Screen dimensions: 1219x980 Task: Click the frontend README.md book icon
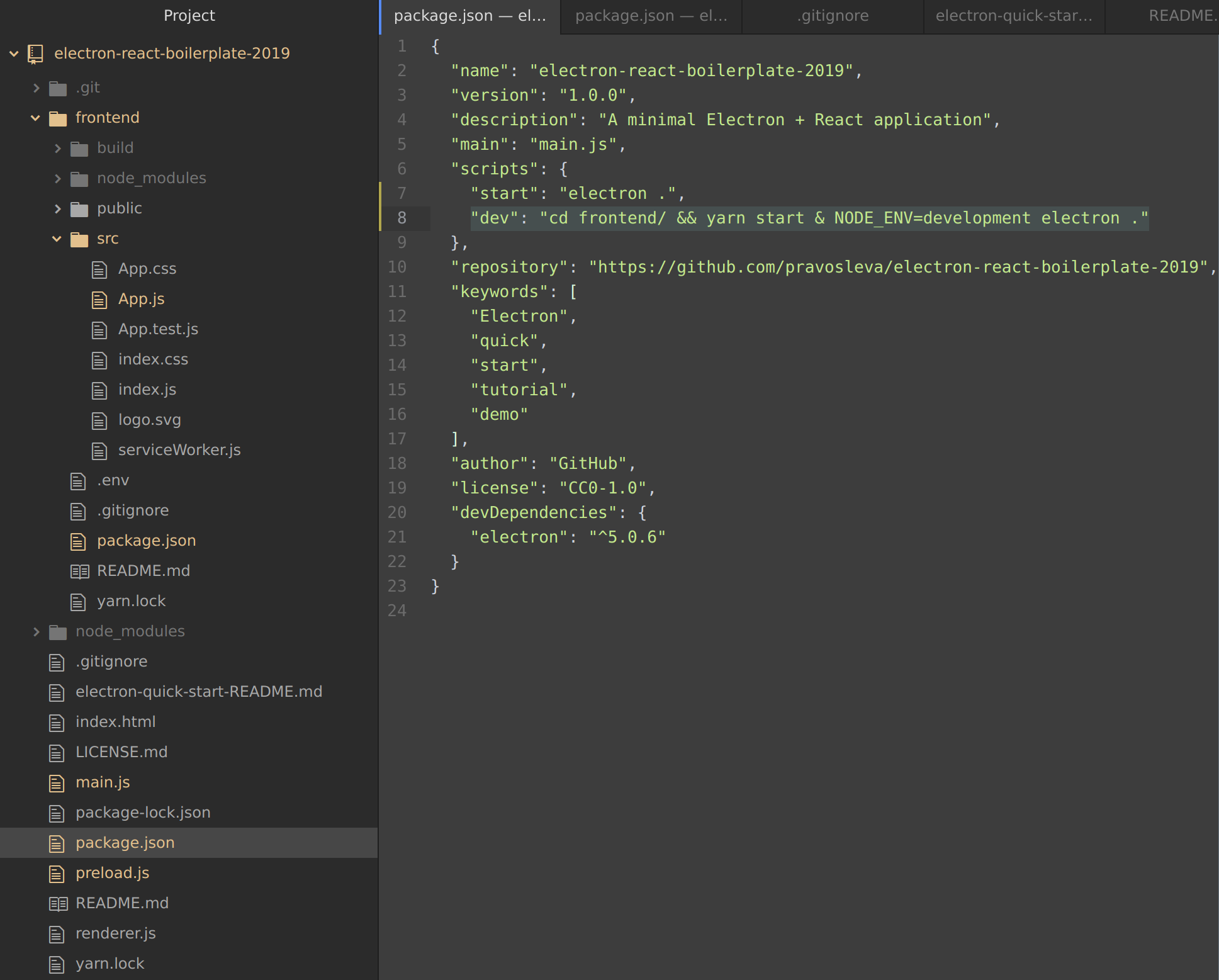coord(79,572)
